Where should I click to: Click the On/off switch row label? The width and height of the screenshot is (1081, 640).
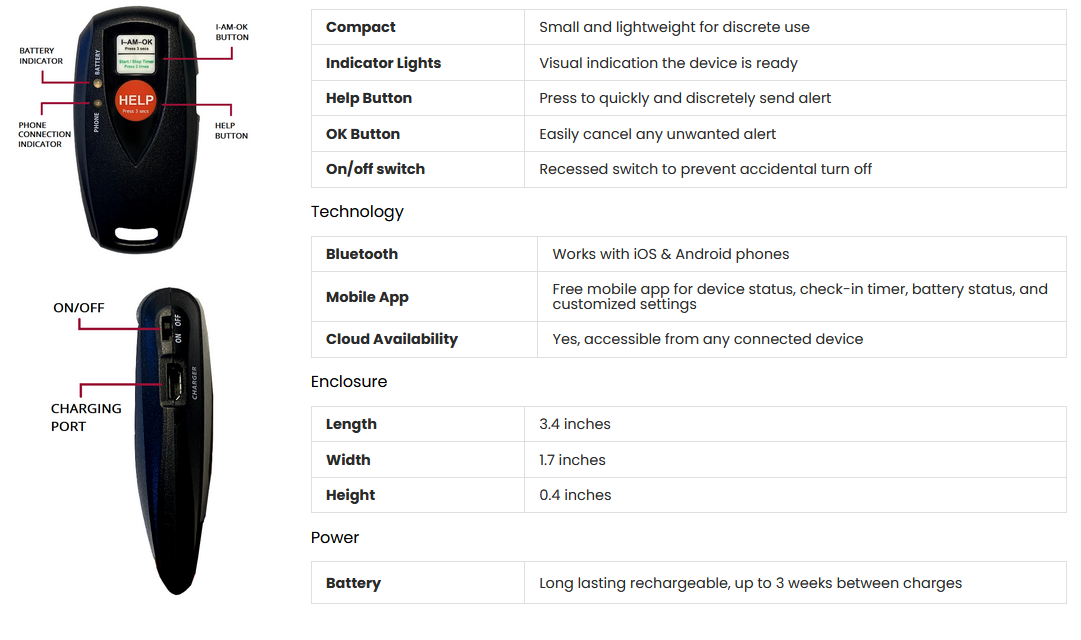point(375,169)
